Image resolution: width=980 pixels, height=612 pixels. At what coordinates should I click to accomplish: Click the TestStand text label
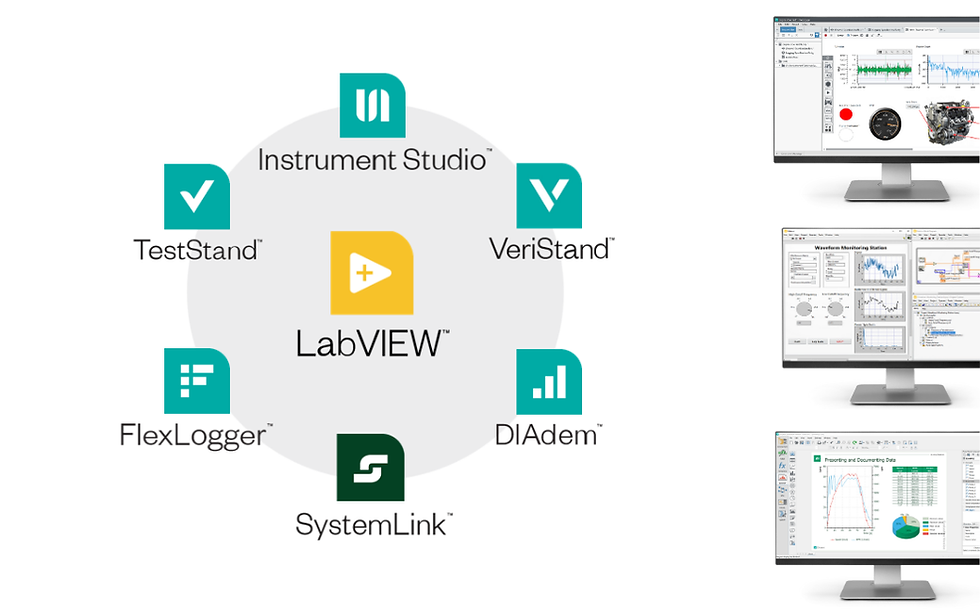tap(198, 250)
